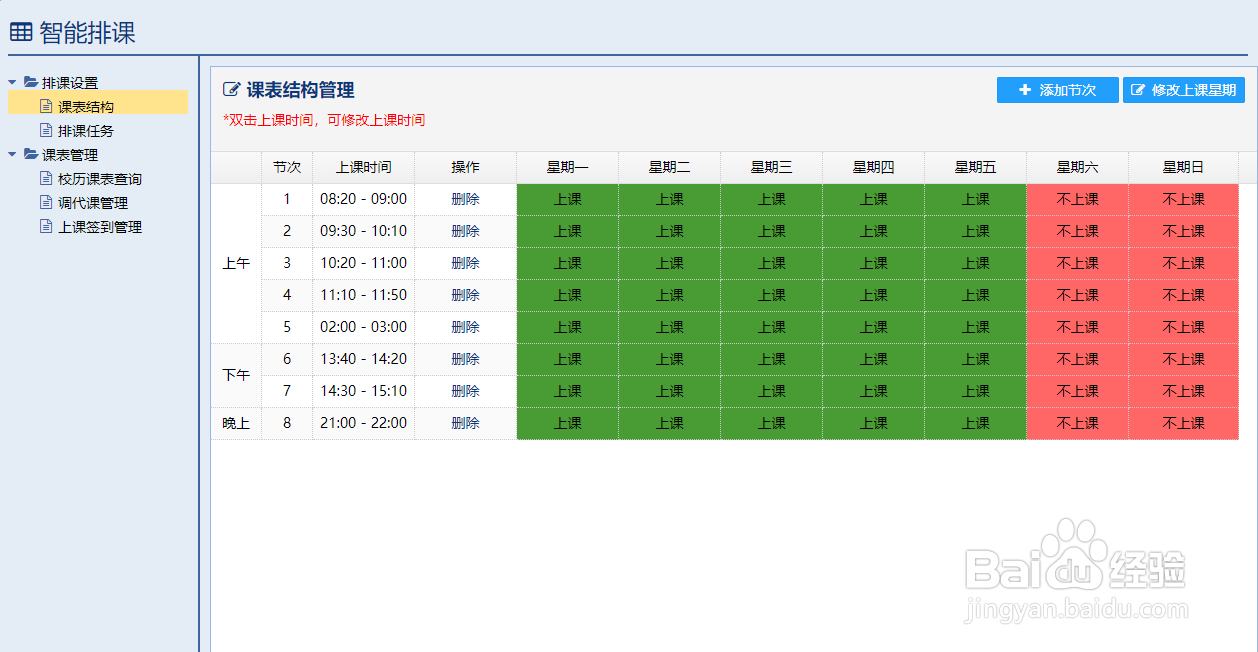Select the time 02:00 - 03:00
Image resolution: width=1258 pixels, height=652 pixels.
363,327
